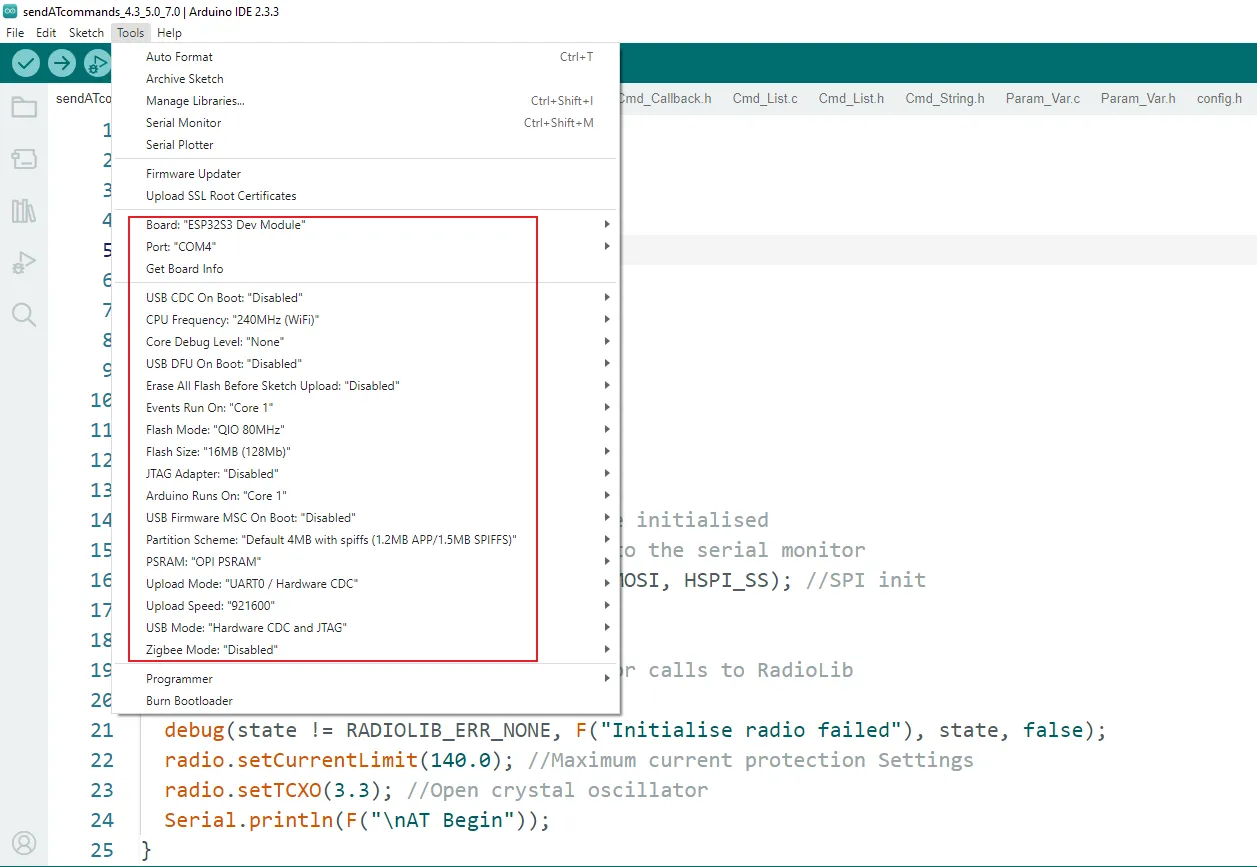Start debugging with the Debug icon
This screenshot has width=1257, height=867.
coord(97,64)
